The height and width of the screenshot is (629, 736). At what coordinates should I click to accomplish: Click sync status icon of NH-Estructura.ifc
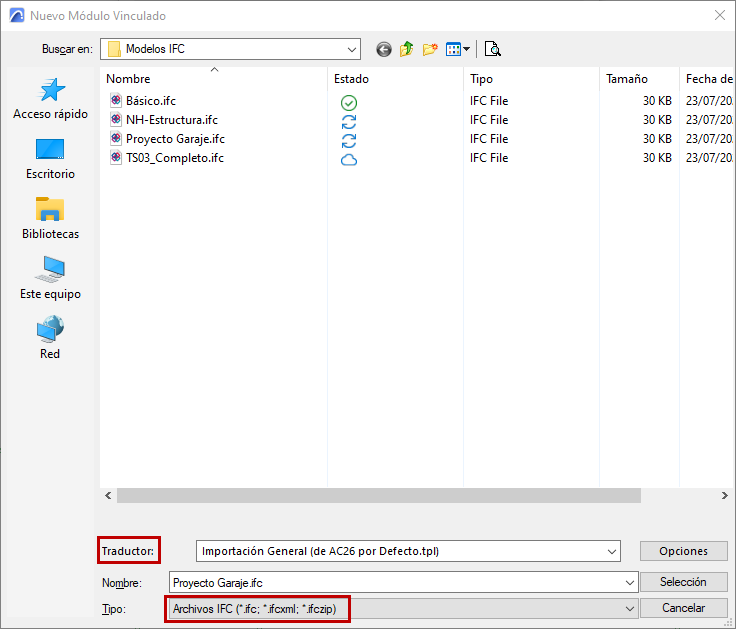[x=349, y=122]
